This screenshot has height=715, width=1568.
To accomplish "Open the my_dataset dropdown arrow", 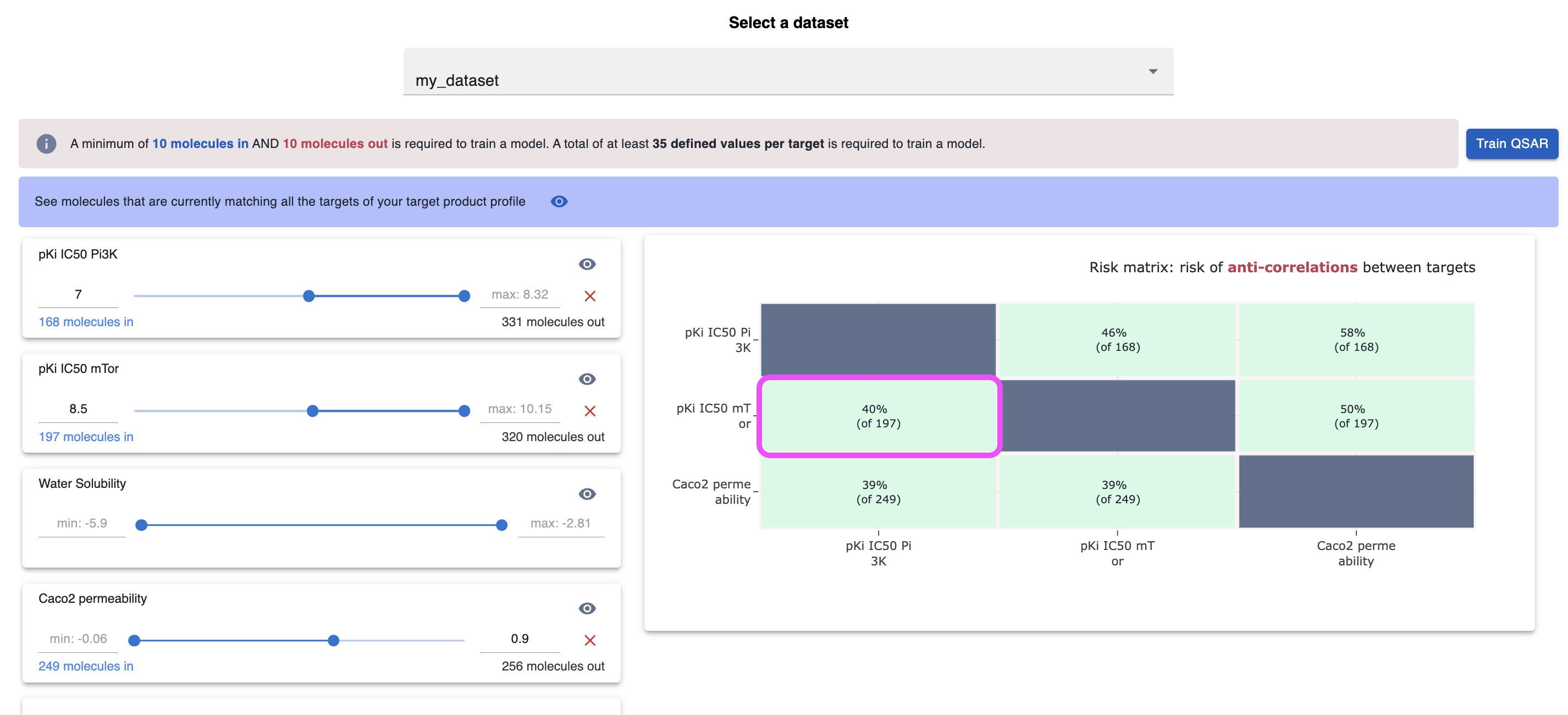I will tap(1152, 71).
